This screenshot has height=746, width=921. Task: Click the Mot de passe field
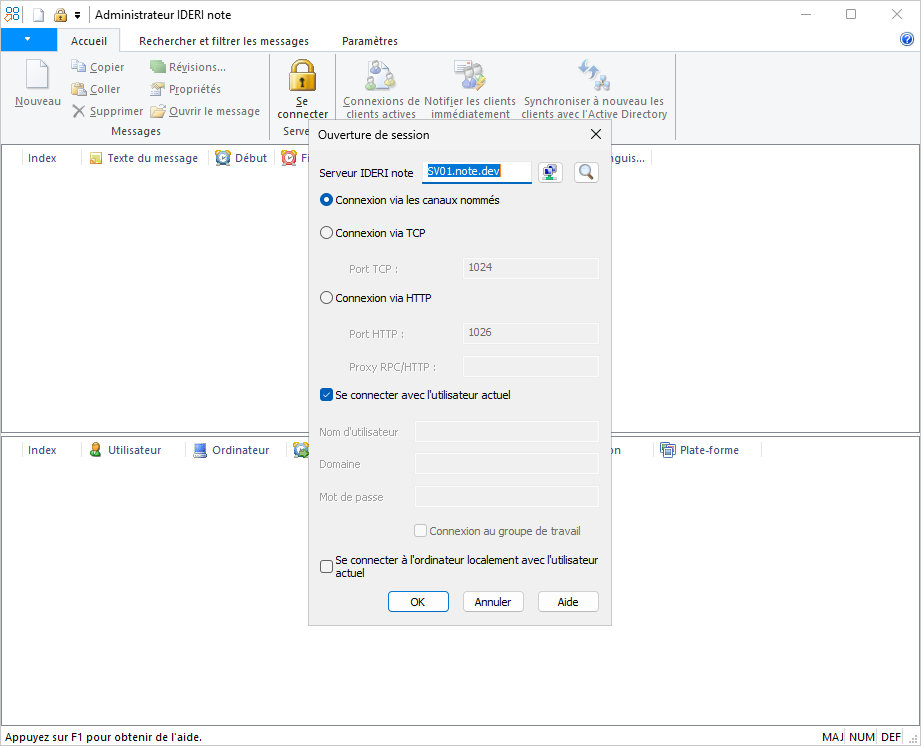507,496
